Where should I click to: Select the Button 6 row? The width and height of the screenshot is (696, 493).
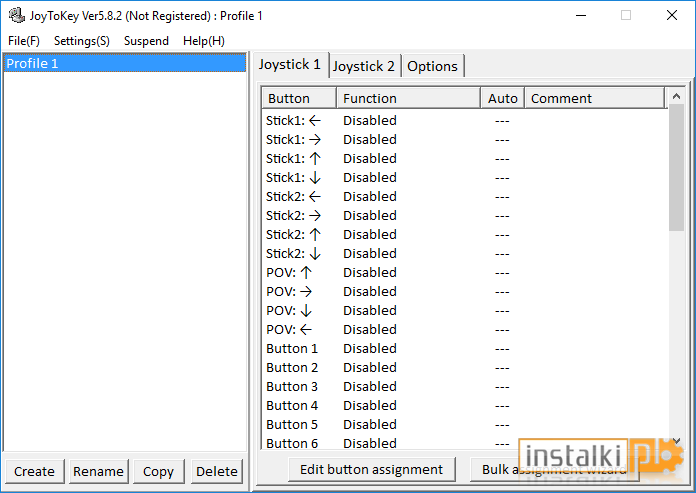tap(464, 443)
